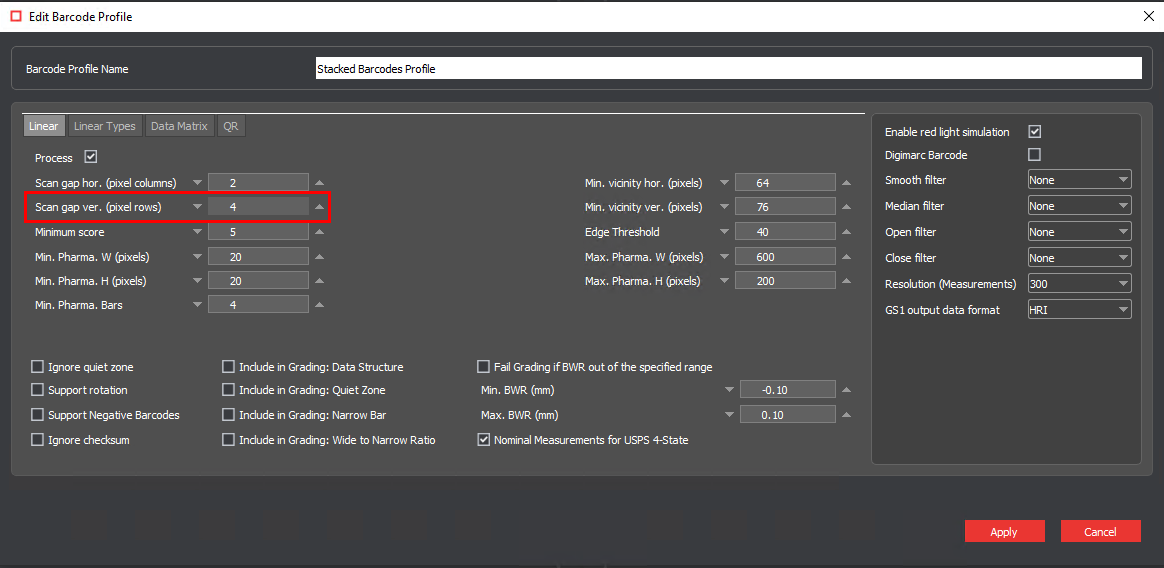Enable the Digimarc Barcode checkbox
Screen dimensions: 1164x568
coord(1035,155)
